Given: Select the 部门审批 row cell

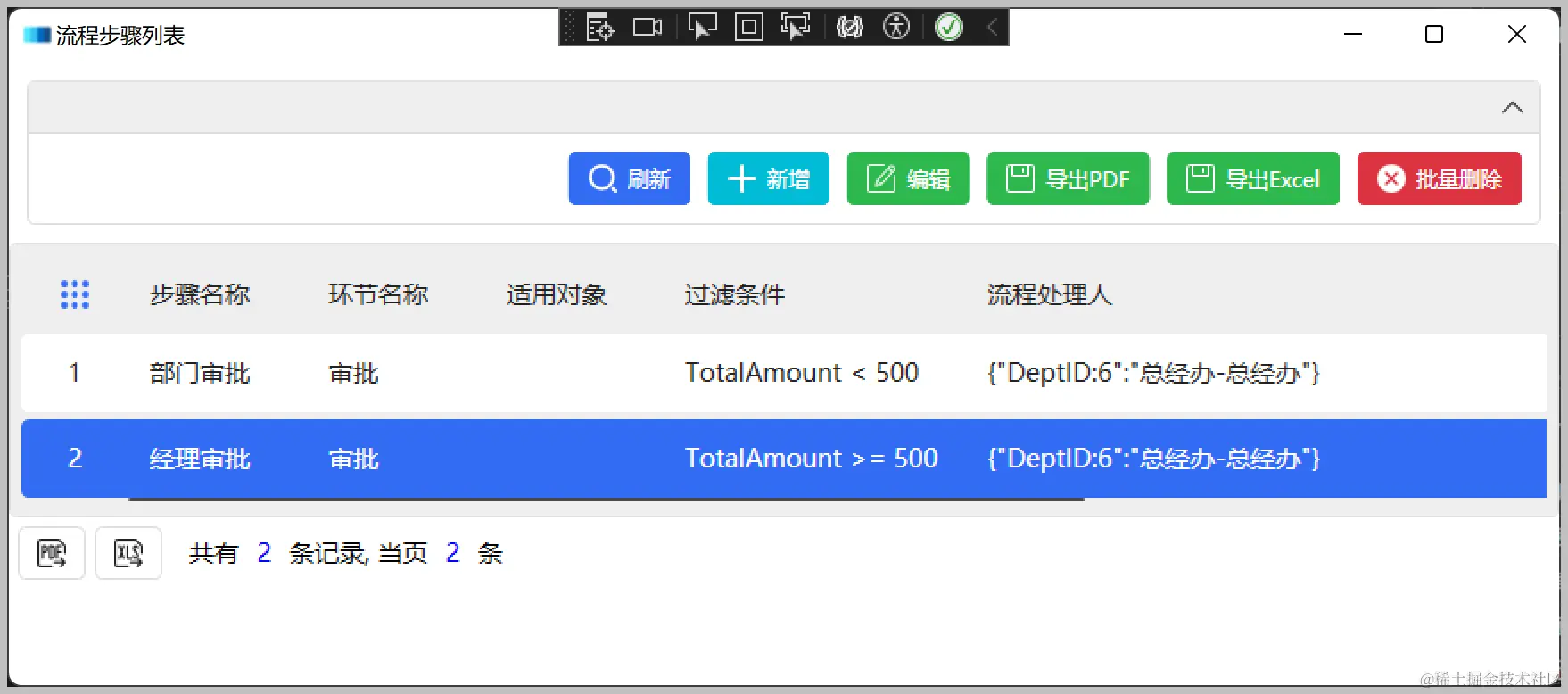Looking at the screenshot, I should tap(200, 373).
